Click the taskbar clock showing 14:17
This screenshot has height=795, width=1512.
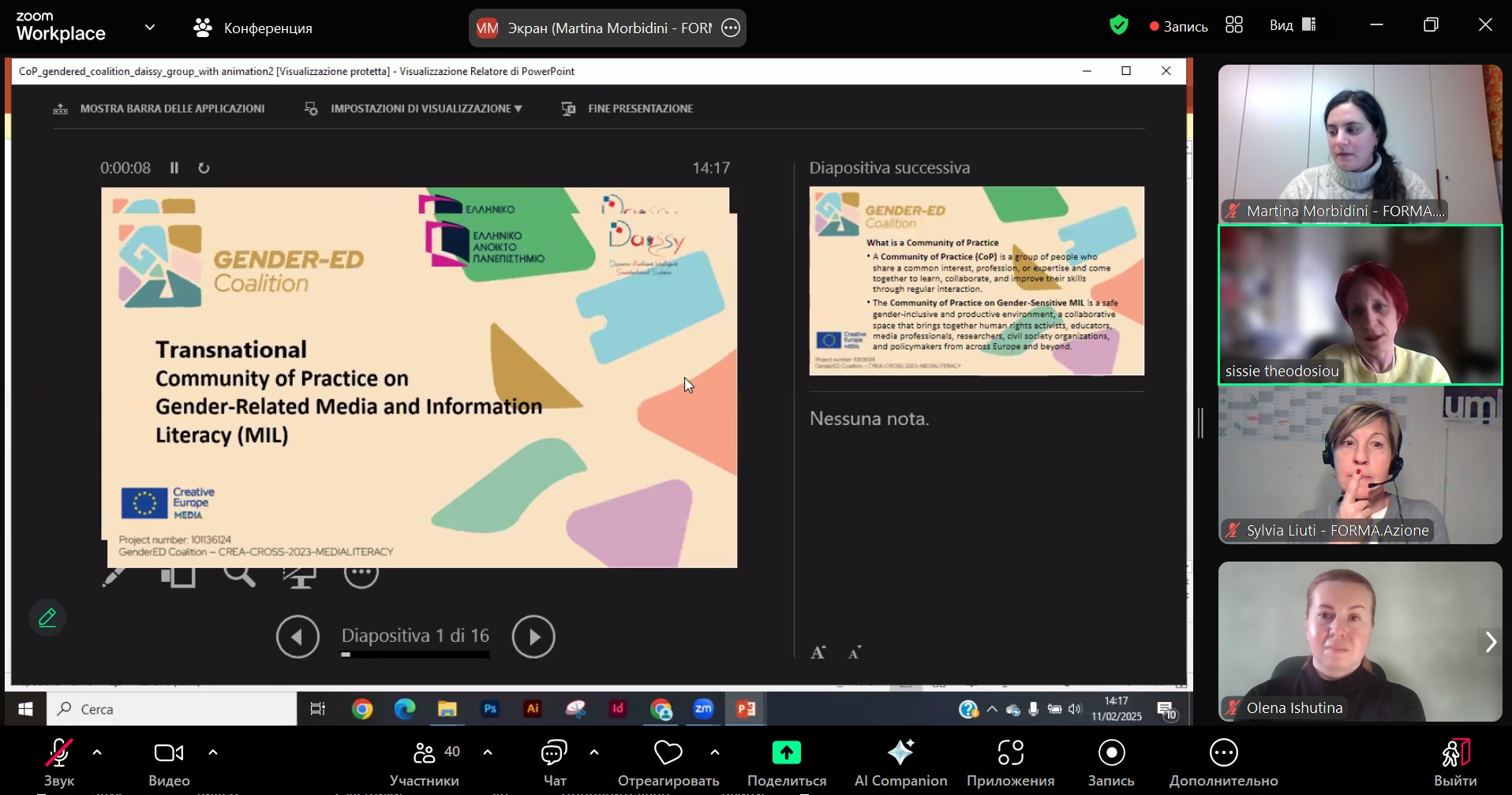pyautogui.click(x=1117, y=709)
